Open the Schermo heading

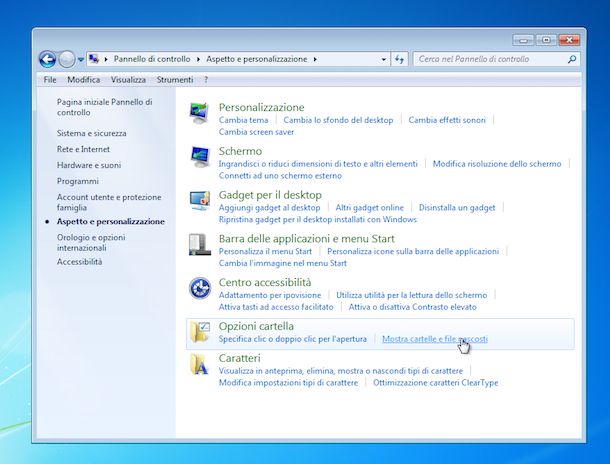pos(240,151)
